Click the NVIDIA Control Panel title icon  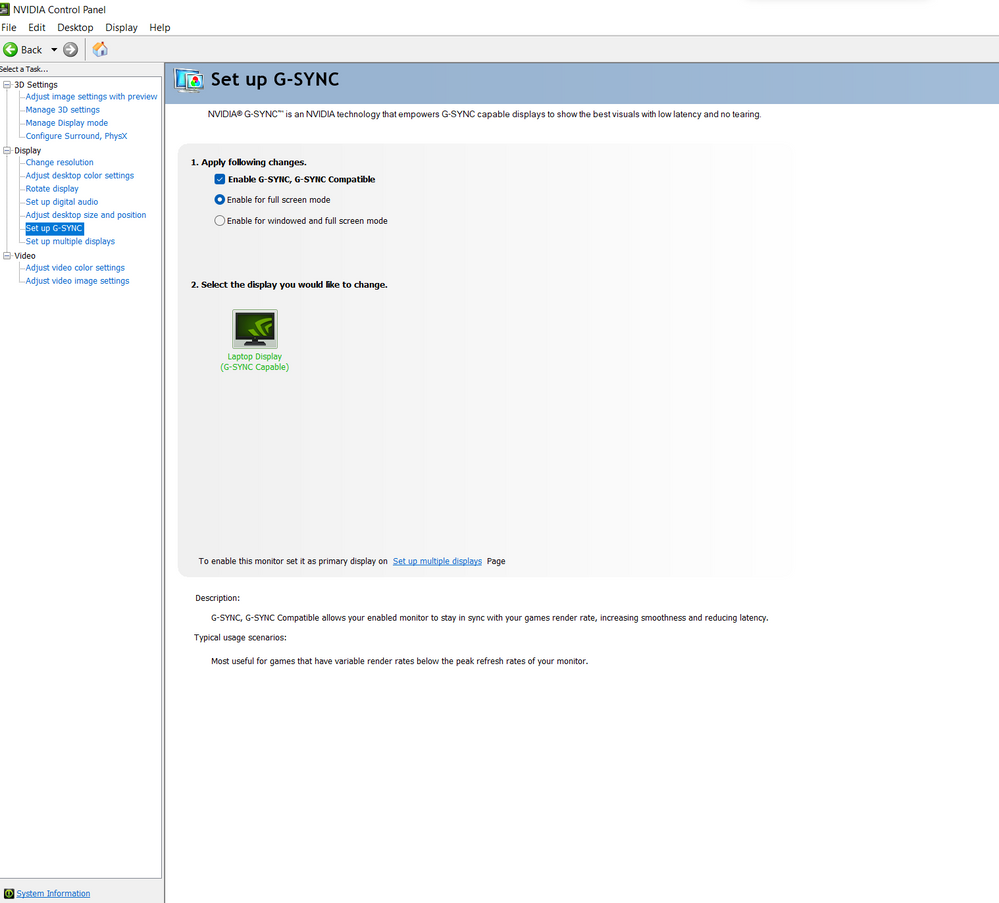[4, 10]
